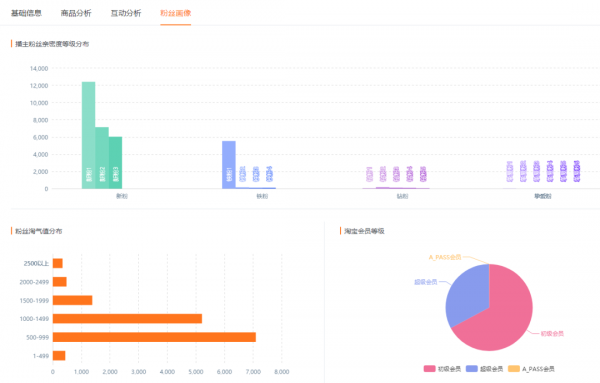The width and height of the screenshot is (600, 383).
Task: Click the 1-499 orange bar
Action: point(59,355)
